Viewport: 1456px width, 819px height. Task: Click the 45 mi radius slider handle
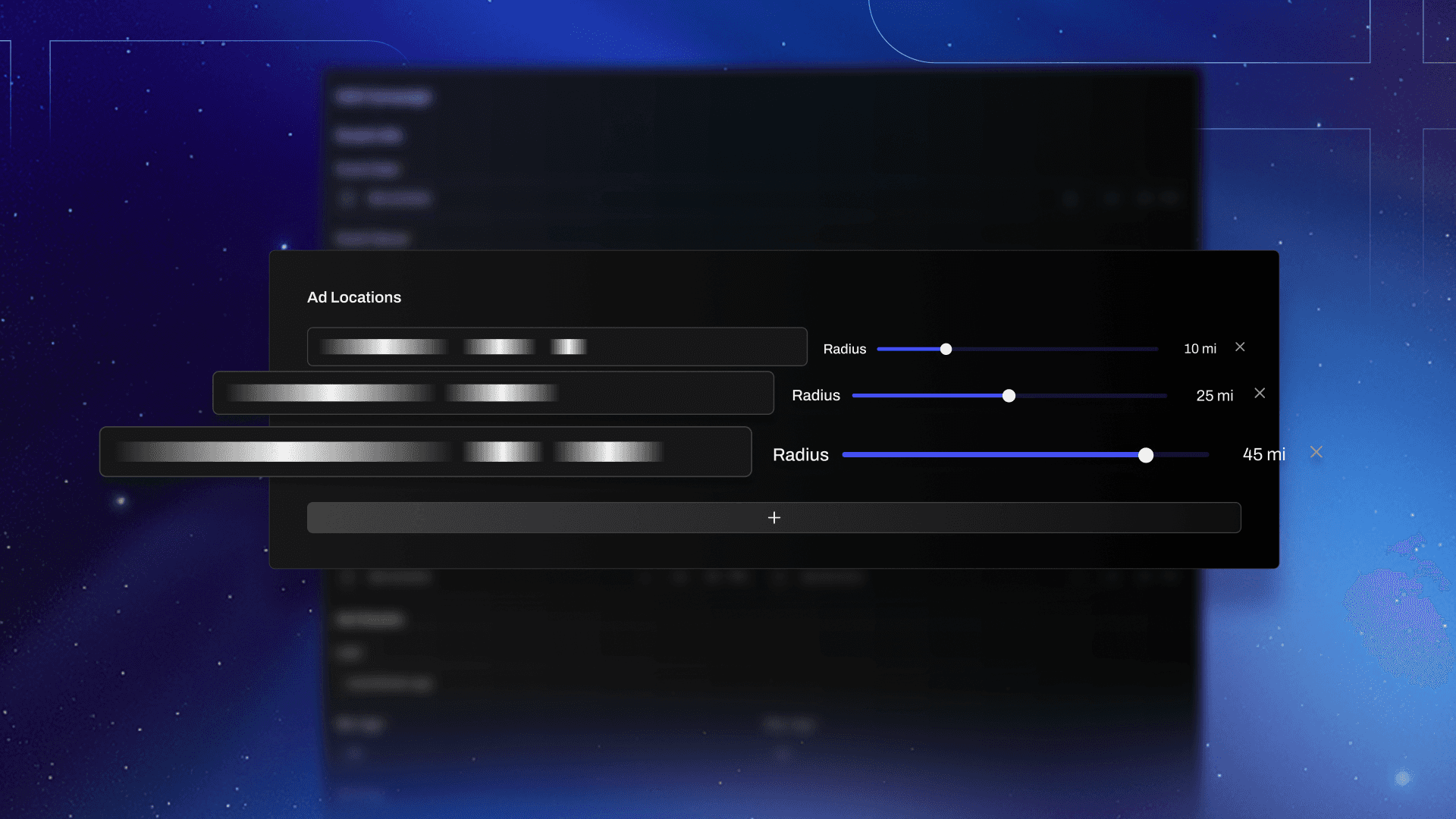(x=1146, y=455)
